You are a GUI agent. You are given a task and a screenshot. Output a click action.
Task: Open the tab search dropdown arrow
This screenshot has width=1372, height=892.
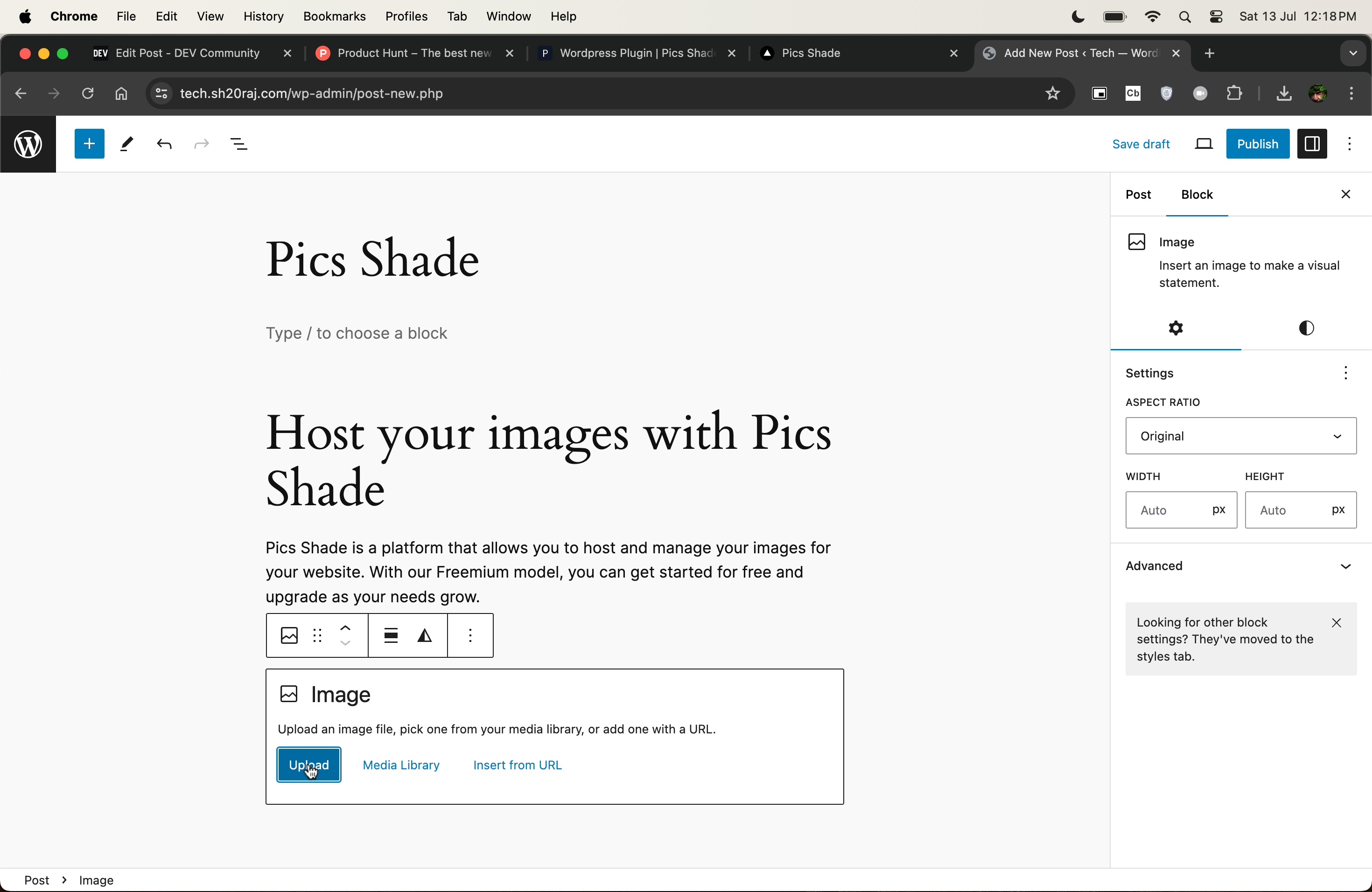click(1353, 53)
